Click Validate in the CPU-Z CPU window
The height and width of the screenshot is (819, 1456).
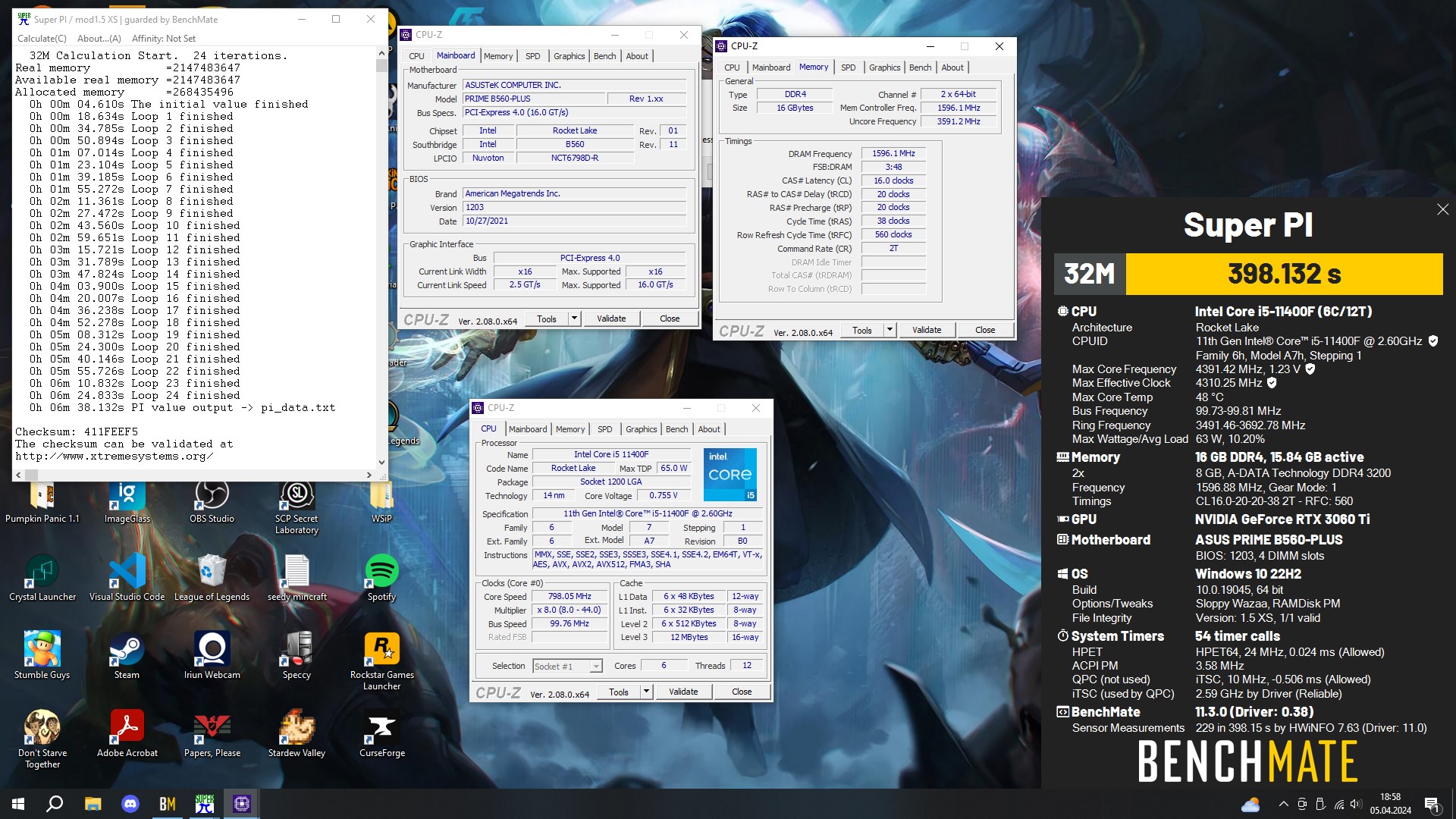(683, 692)
